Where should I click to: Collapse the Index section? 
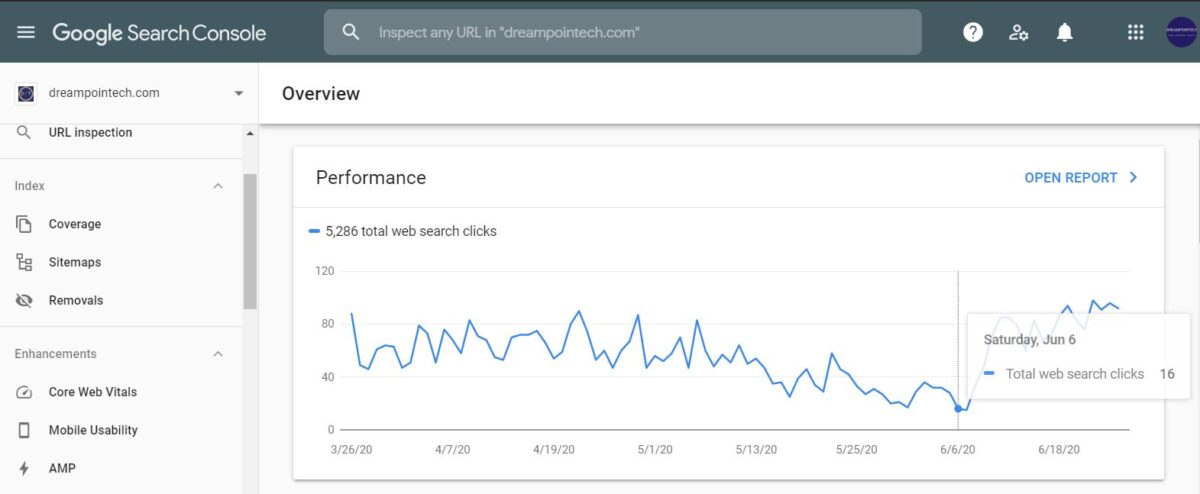tap(218, 186)
